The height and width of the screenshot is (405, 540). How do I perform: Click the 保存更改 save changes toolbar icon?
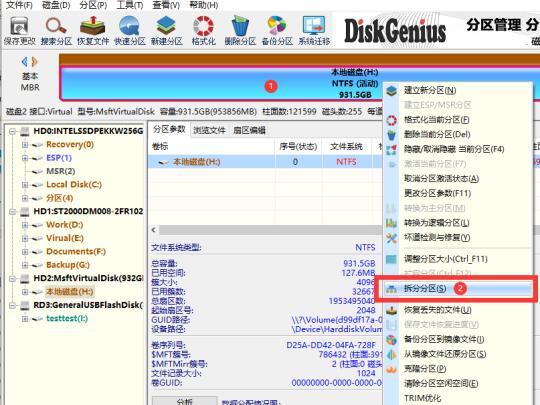point(19,31)
